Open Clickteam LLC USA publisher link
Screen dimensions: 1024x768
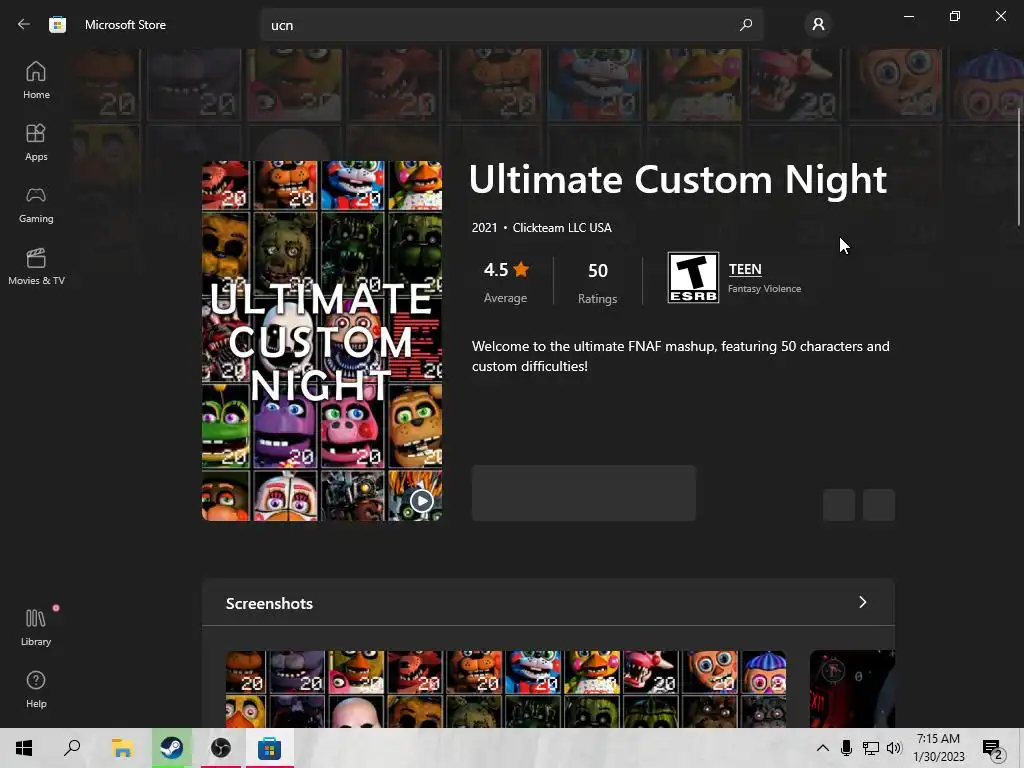point(562,228)
